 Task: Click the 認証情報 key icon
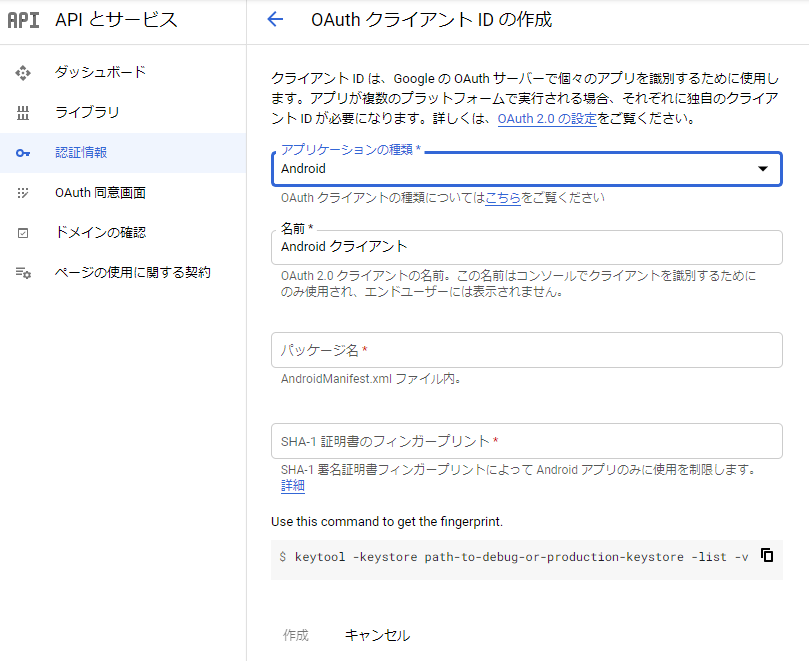tap(23, 153)
